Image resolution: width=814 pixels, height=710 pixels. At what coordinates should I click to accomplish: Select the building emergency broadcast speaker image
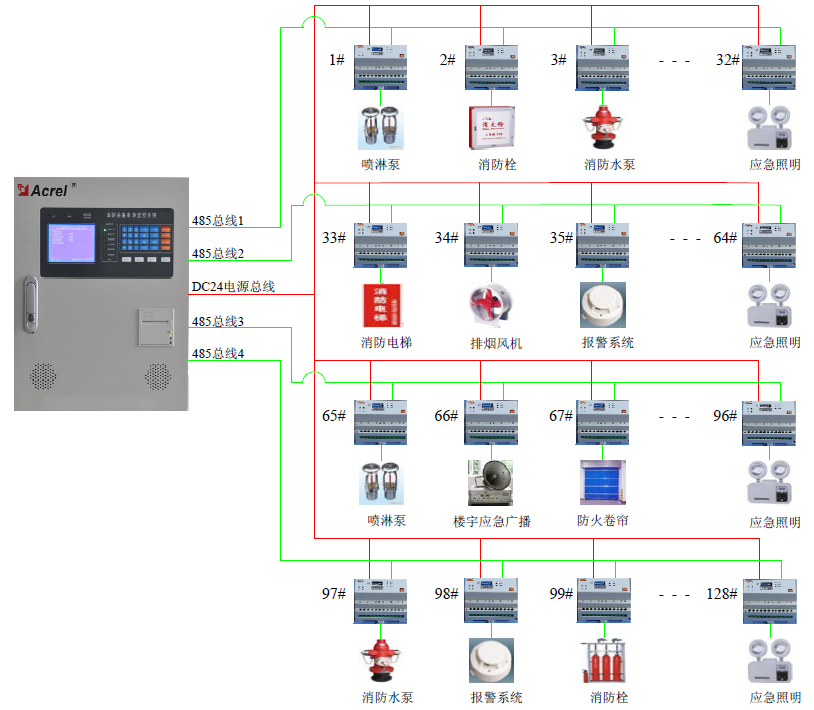[490, 484]
